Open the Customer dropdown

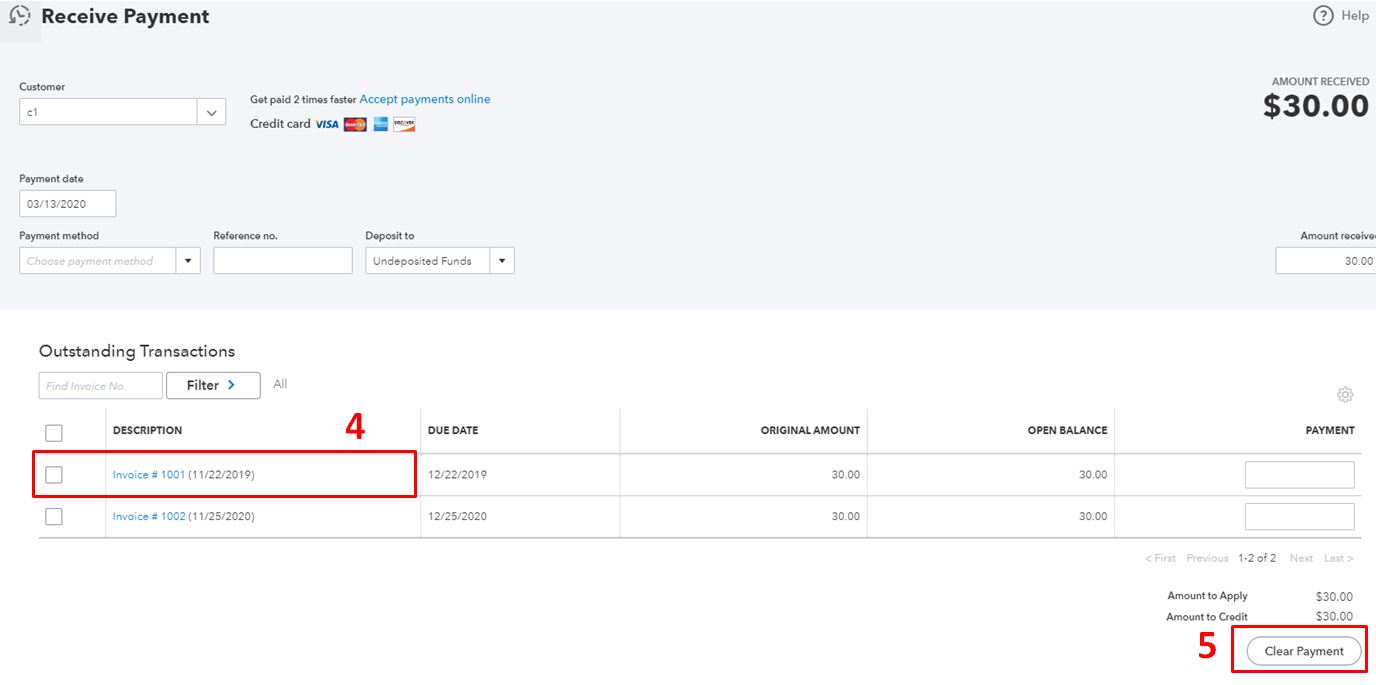point(210,112)
